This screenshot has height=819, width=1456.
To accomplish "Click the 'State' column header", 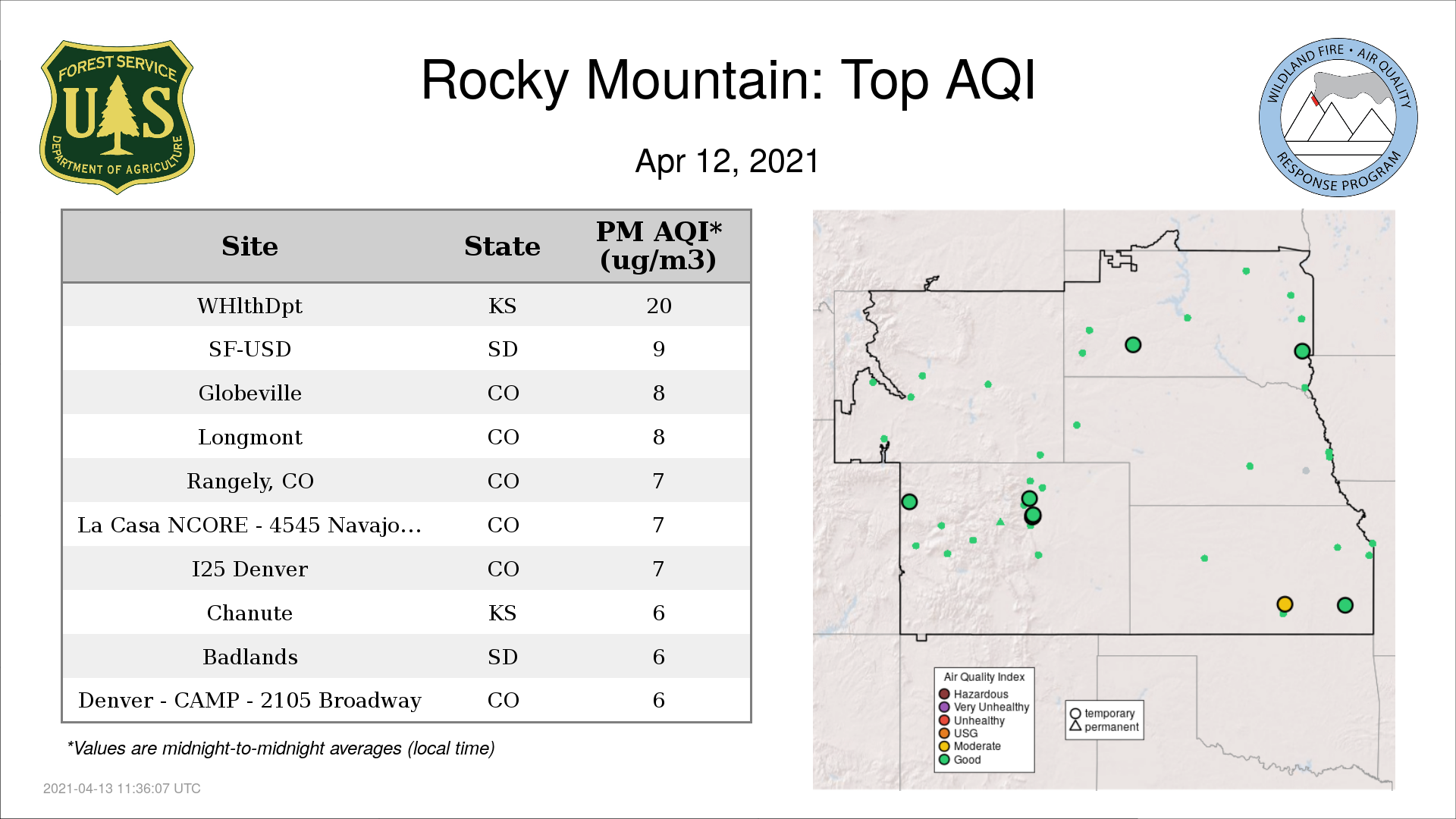I will 502,246.
